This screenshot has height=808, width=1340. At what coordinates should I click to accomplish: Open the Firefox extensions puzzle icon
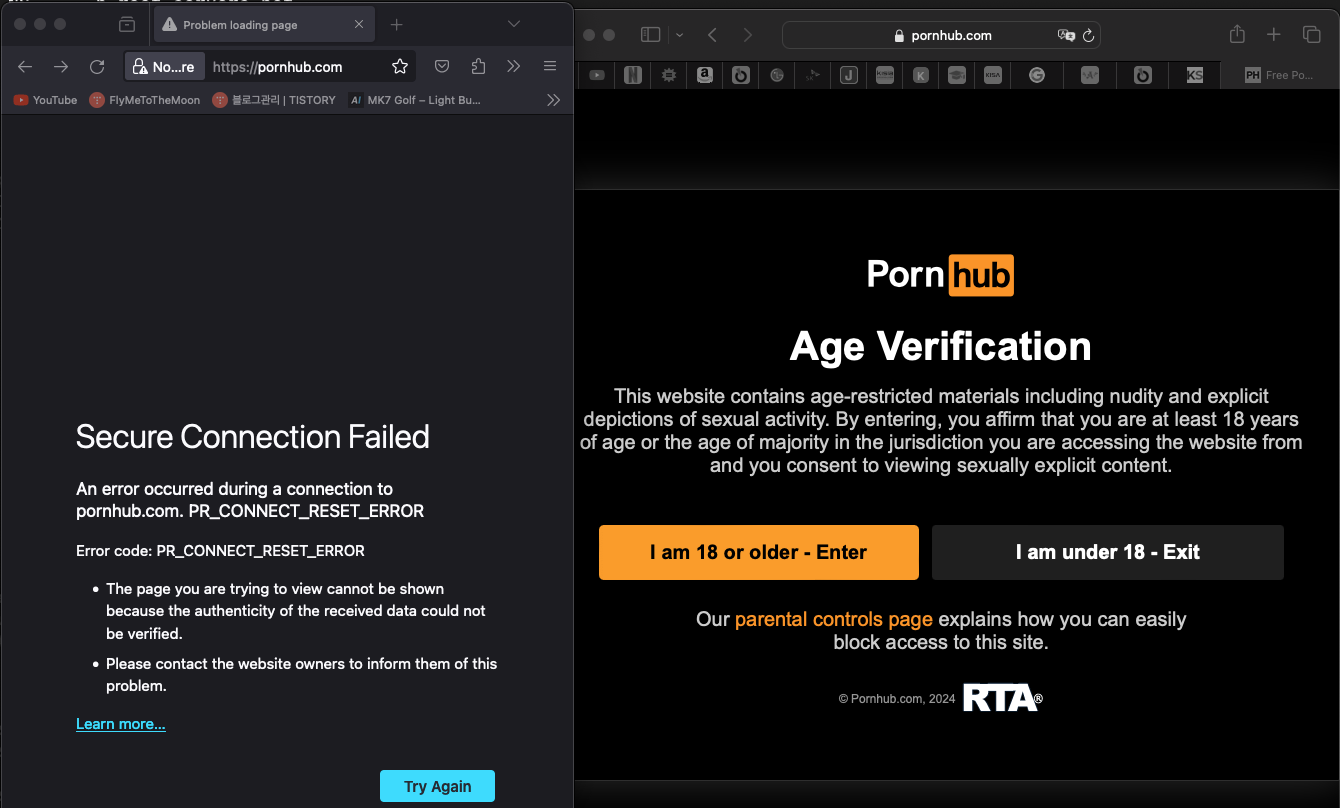coord(478,67)
